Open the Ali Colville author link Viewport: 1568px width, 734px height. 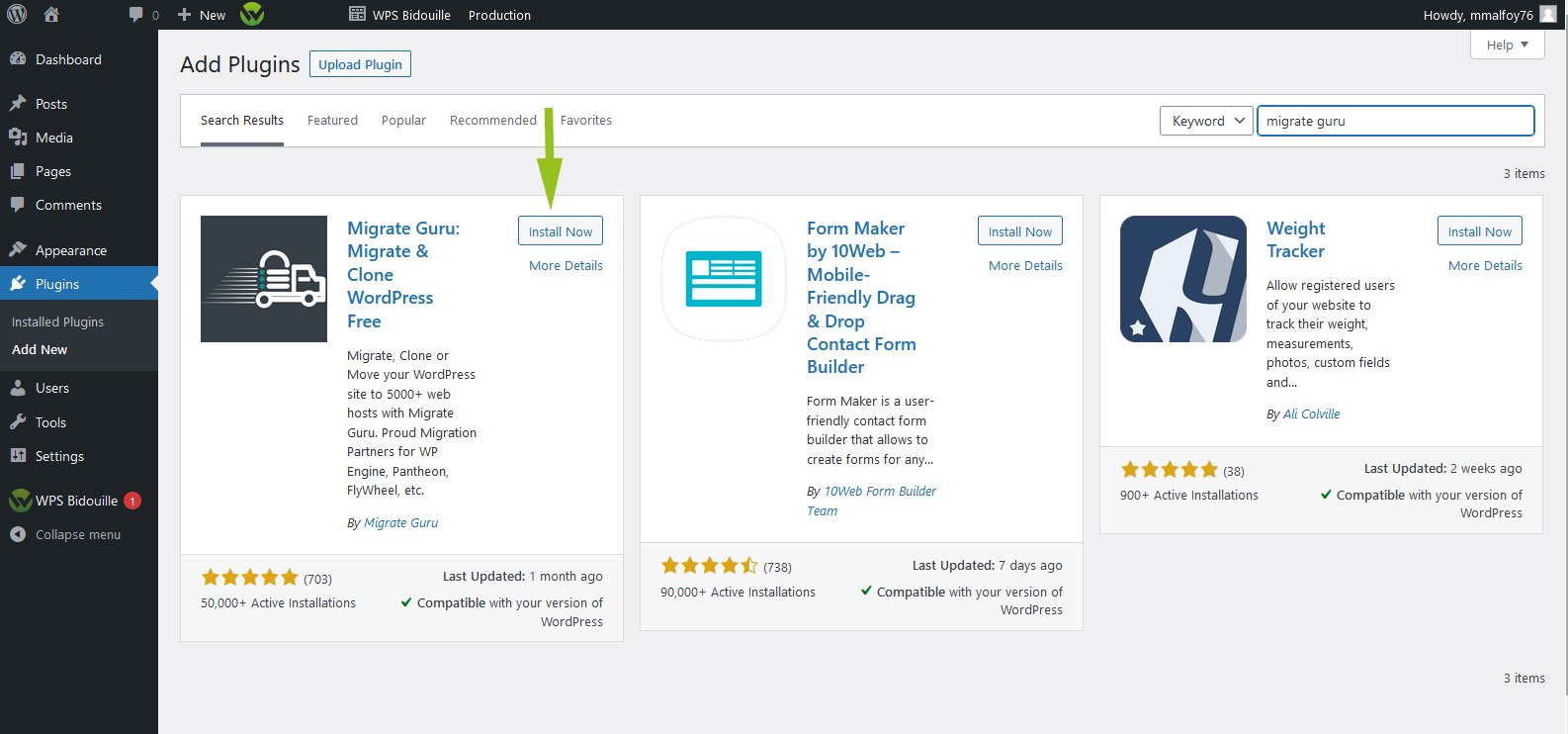click(1311, 413)
